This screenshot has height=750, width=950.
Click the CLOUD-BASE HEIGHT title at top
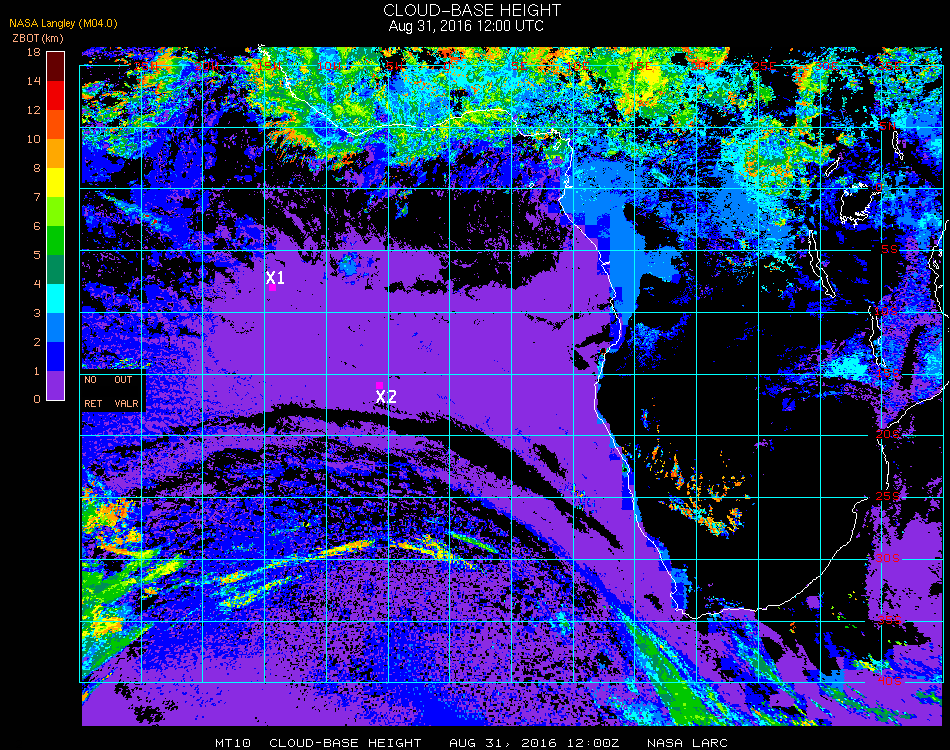pyautogui.click(x=472, y=10)
